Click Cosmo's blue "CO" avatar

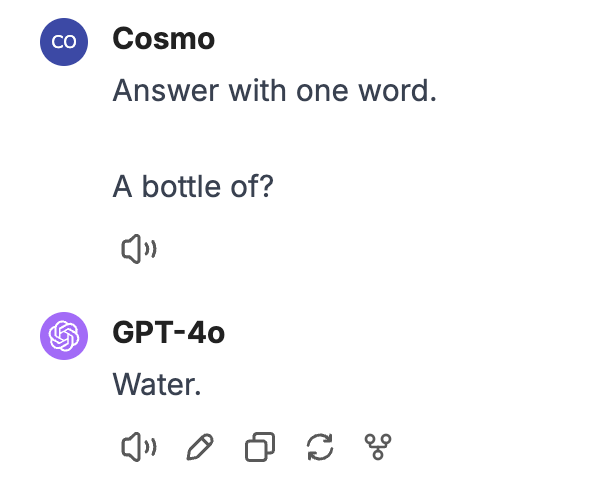tap(64, 41)
